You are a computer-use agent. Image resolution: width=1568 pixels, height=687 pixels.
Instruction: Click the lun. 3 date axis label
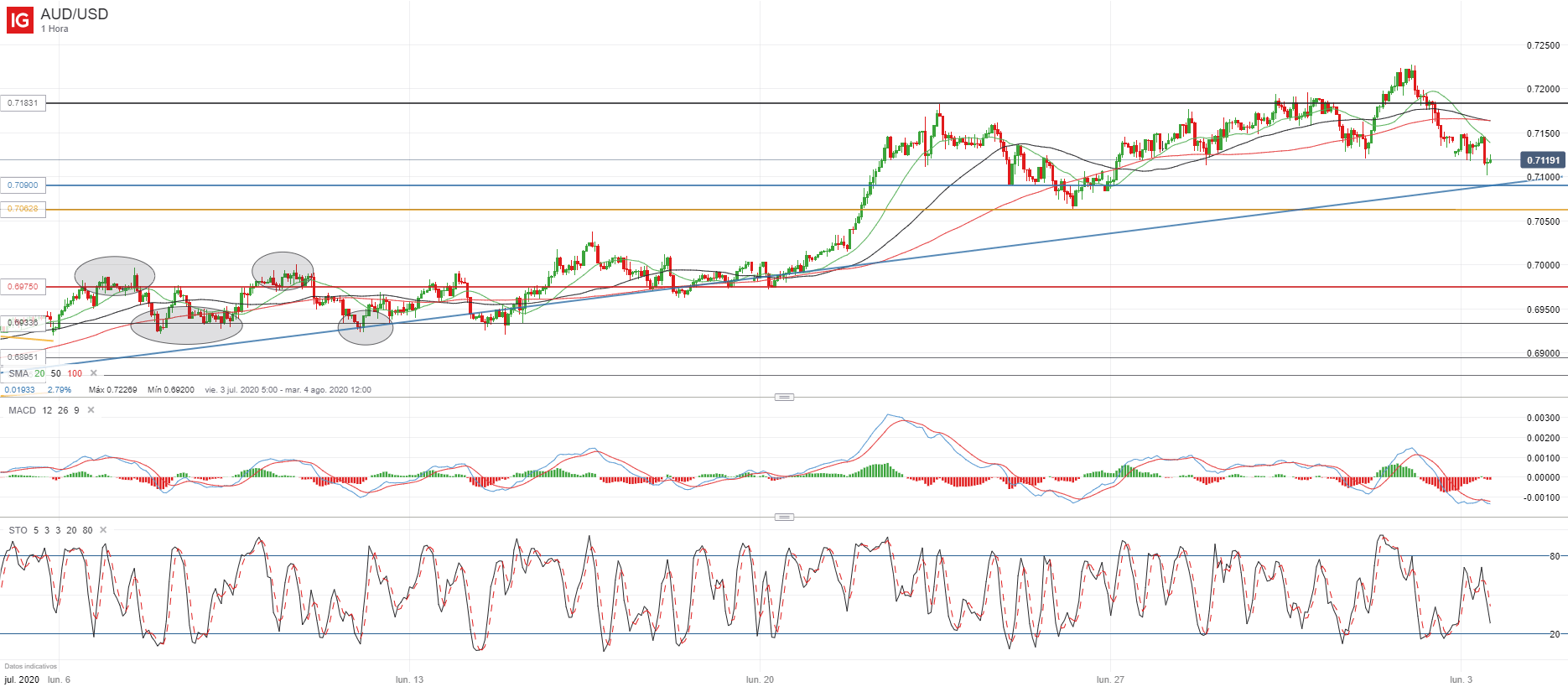[x=1461, y=679]
